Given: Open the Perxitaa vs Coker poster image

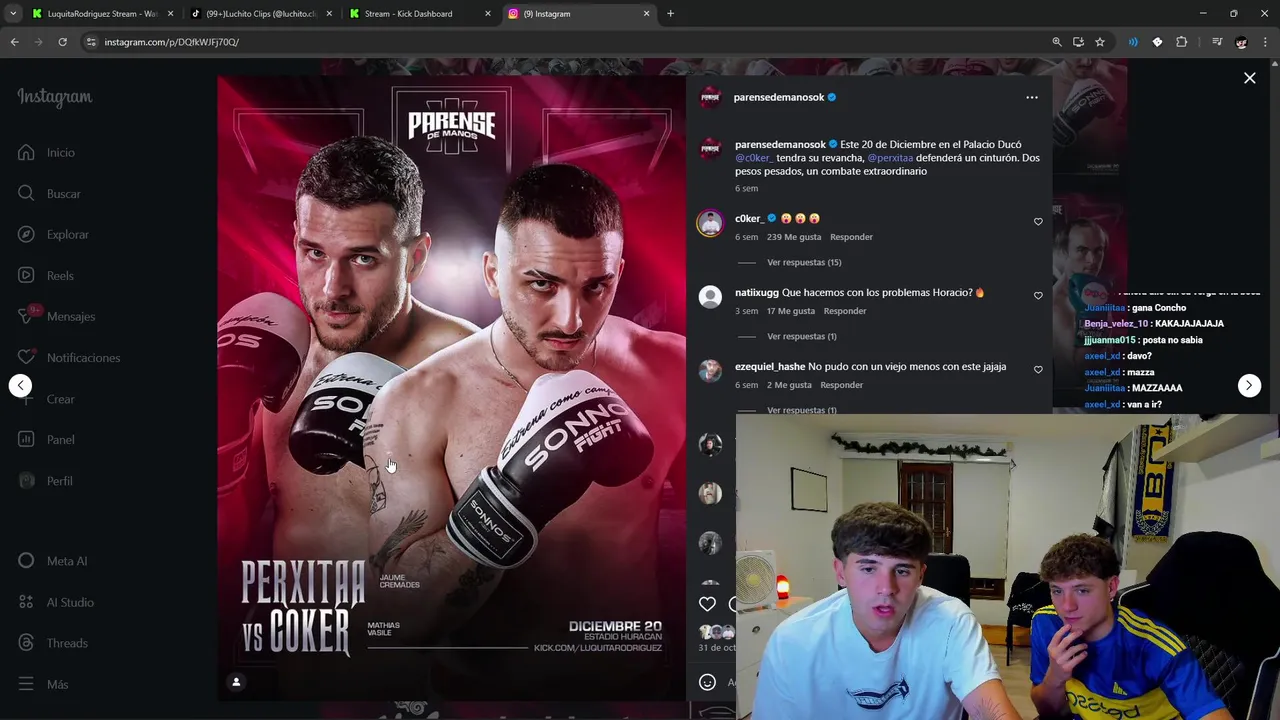Looking at the screenshot, I should click(451, 388).
